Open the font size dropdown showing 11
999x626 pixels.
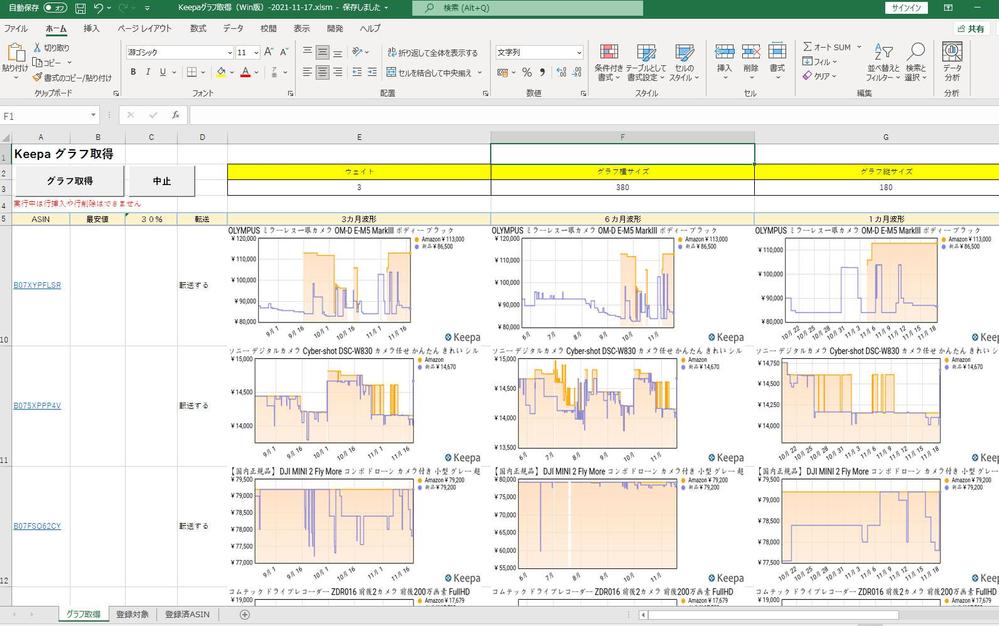click(255, 53)
